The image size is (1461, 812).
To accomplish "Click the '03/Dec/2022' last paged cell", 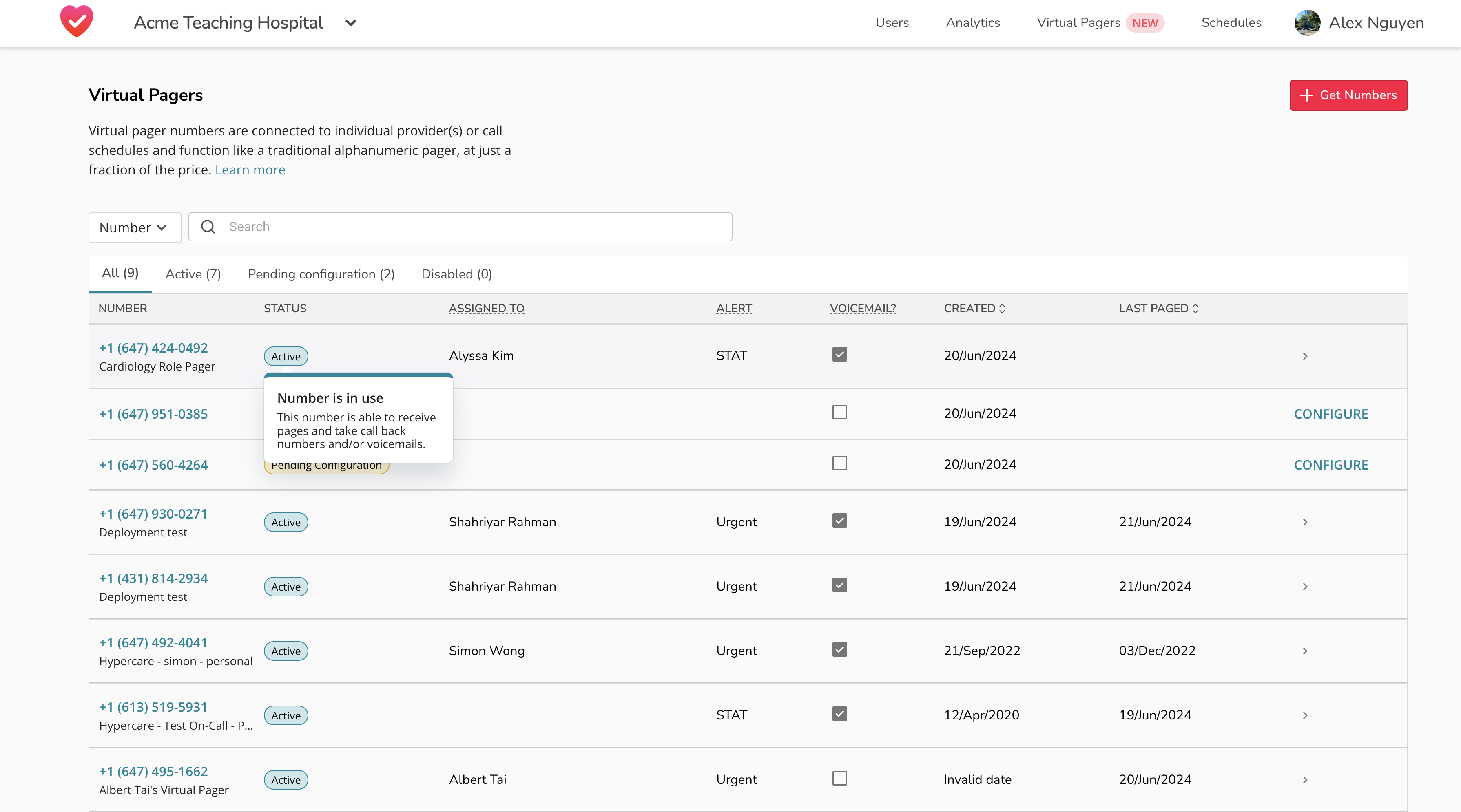I will [x=1157, y=651].
